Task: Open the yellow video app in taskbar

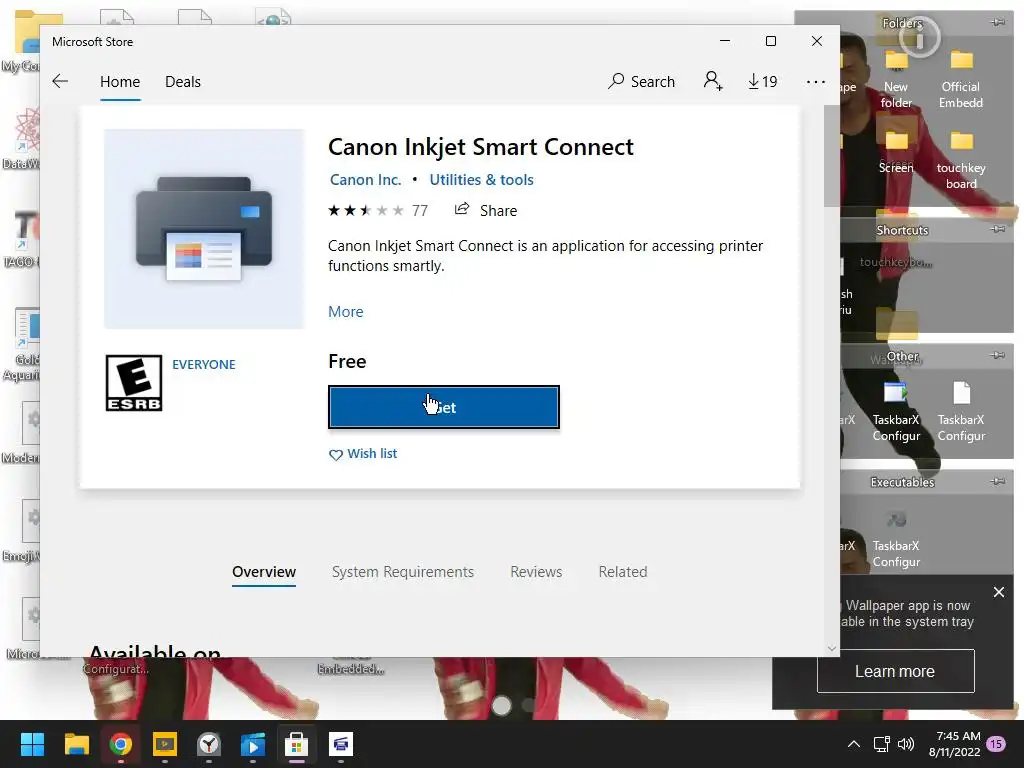Action: pos(165,744)
